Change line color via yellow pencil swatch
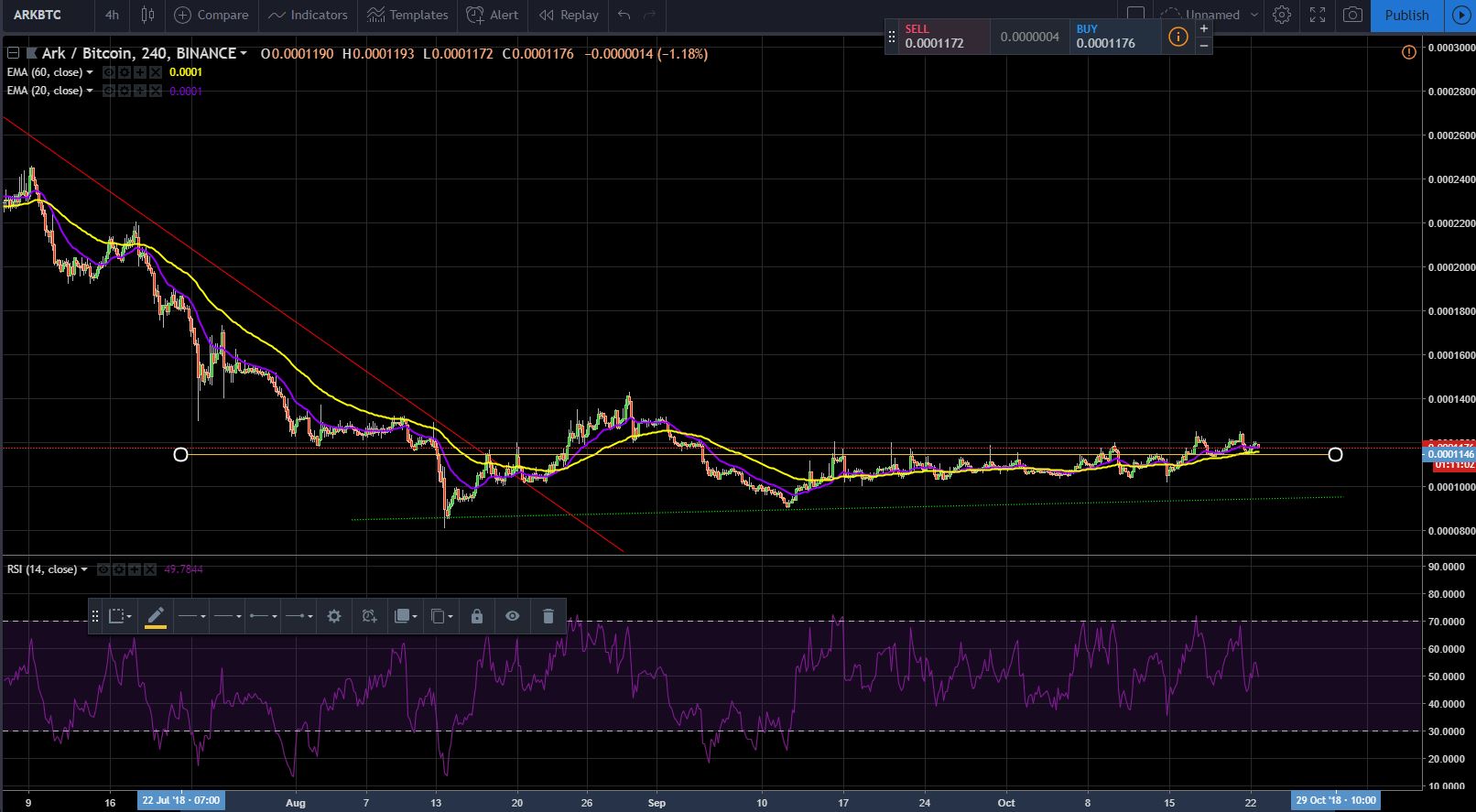This screenshot has width=1476, height=812. point(156,616)
